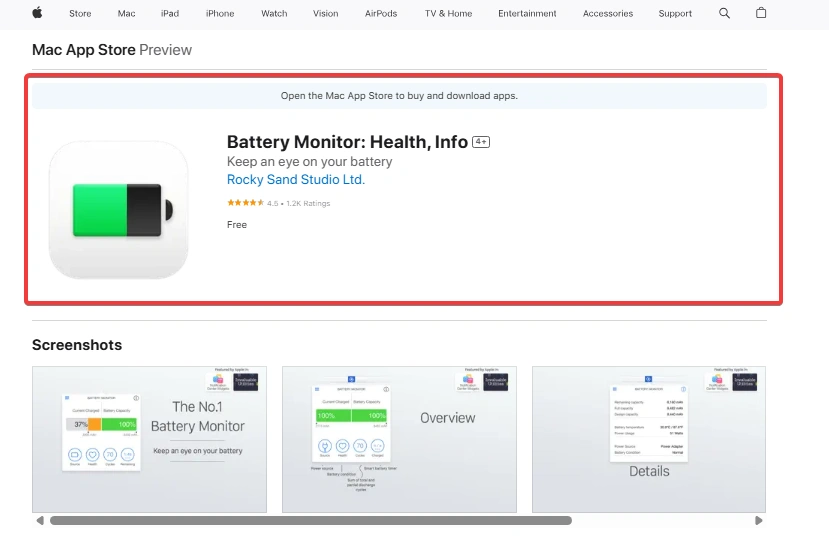The height and width of the screenshot is (550, 829).
Task: Click the Open the Mac App Store banner
Action: [x=399, y=96]
